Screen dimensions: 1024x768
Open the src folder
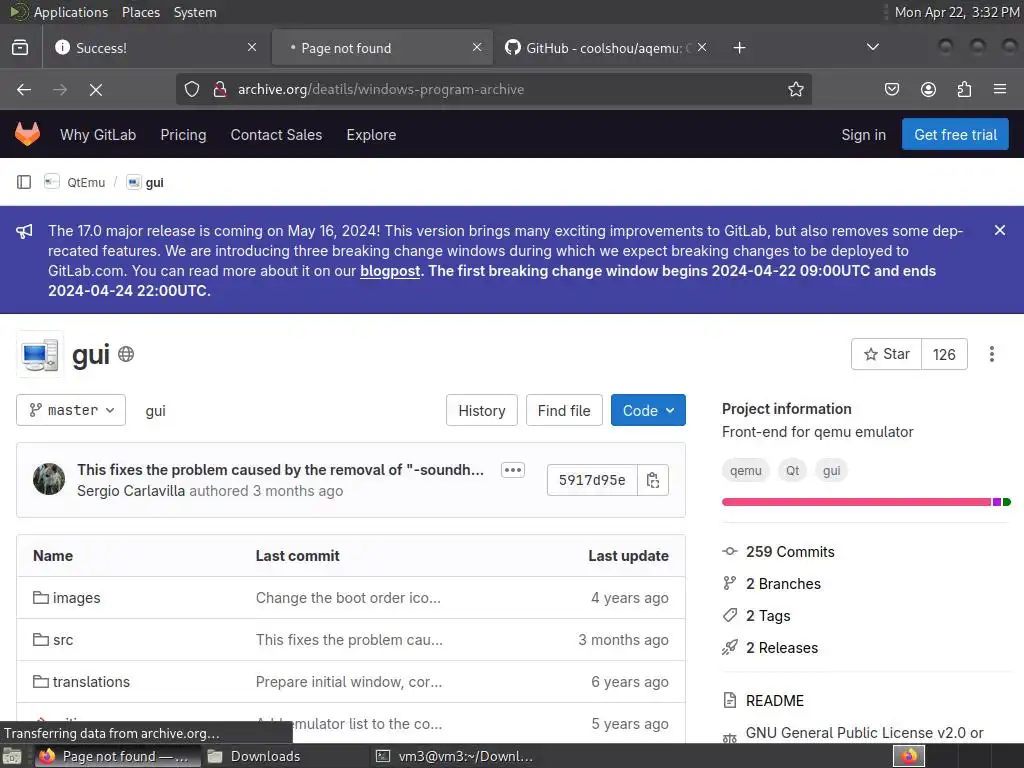[x=63, y=639]
